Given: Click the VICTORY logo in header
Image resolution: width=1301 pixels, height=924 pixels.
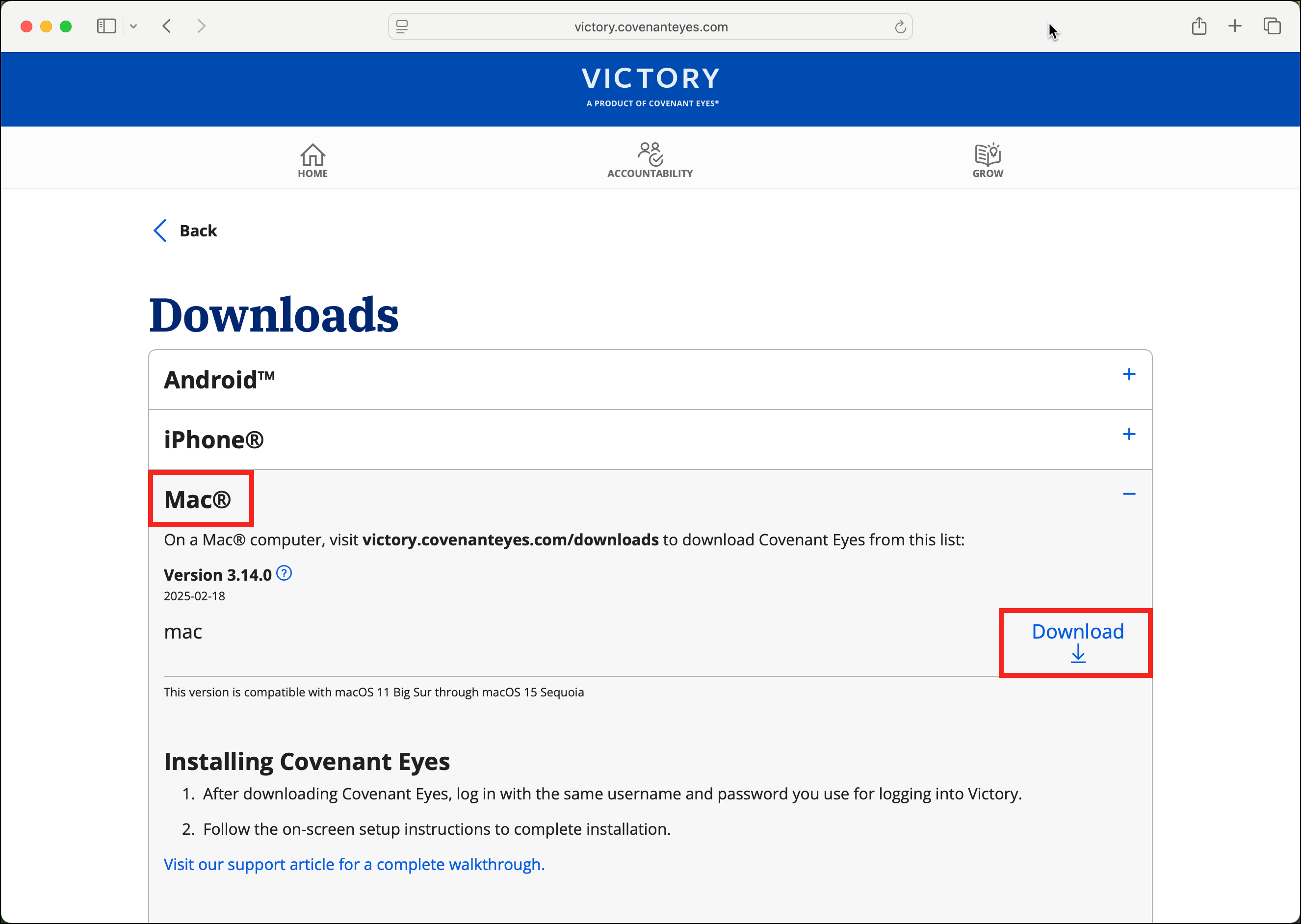Looking at the screenshot, I should [x=650, y=78].
